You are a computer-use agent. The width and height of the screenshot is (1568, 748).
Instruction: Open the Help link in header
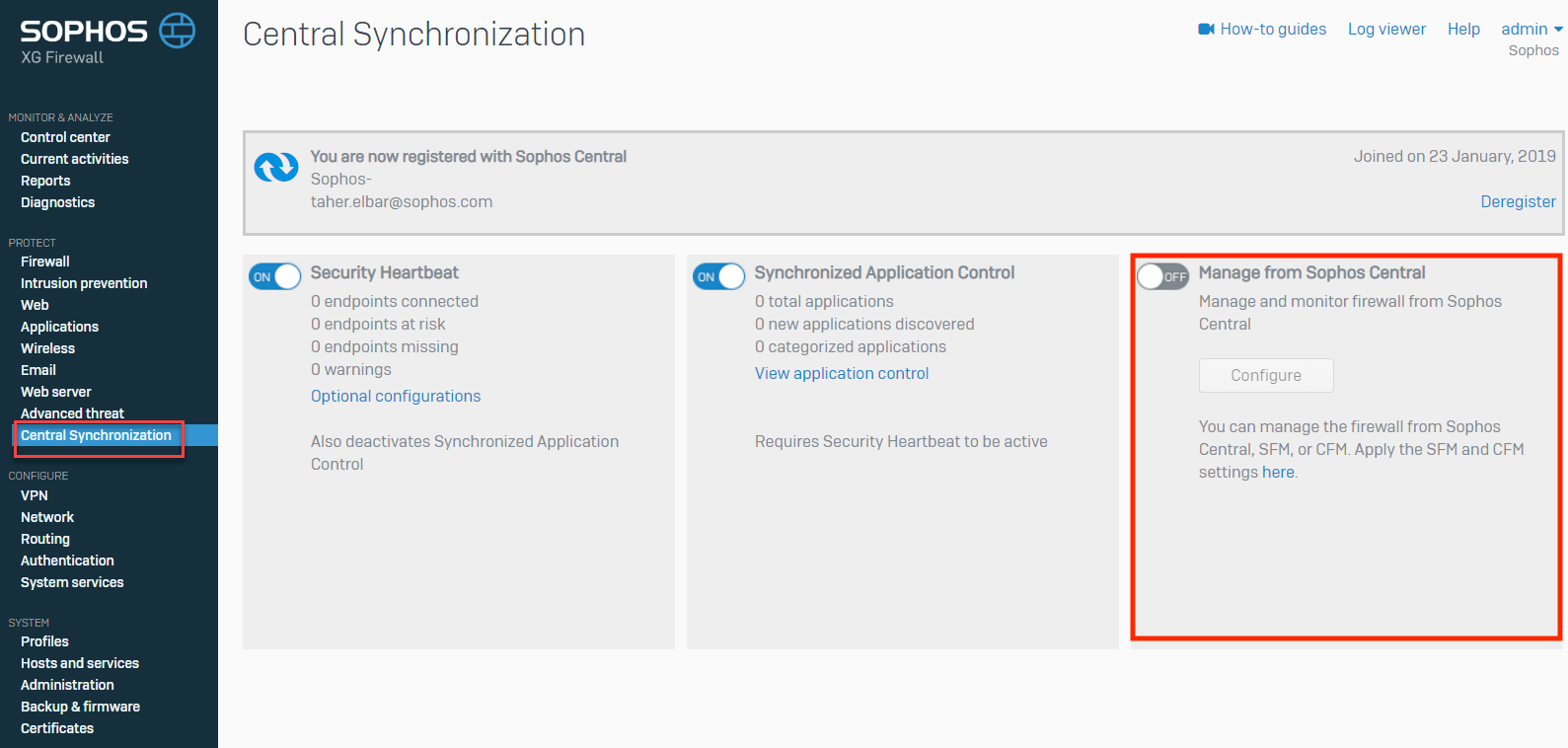pyautogui.click(x=1463, y=30)
